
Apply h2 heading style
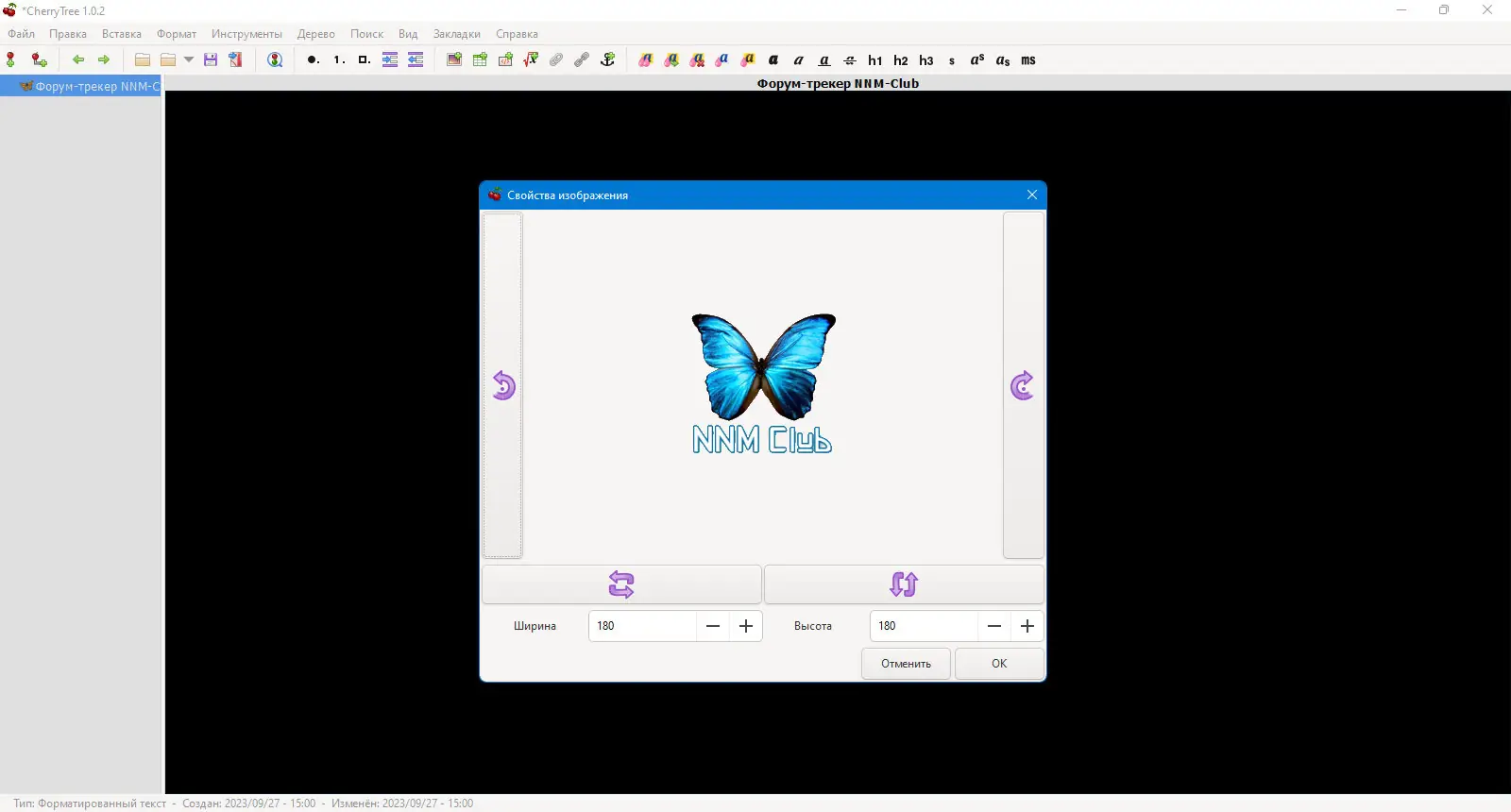[901, 59]
